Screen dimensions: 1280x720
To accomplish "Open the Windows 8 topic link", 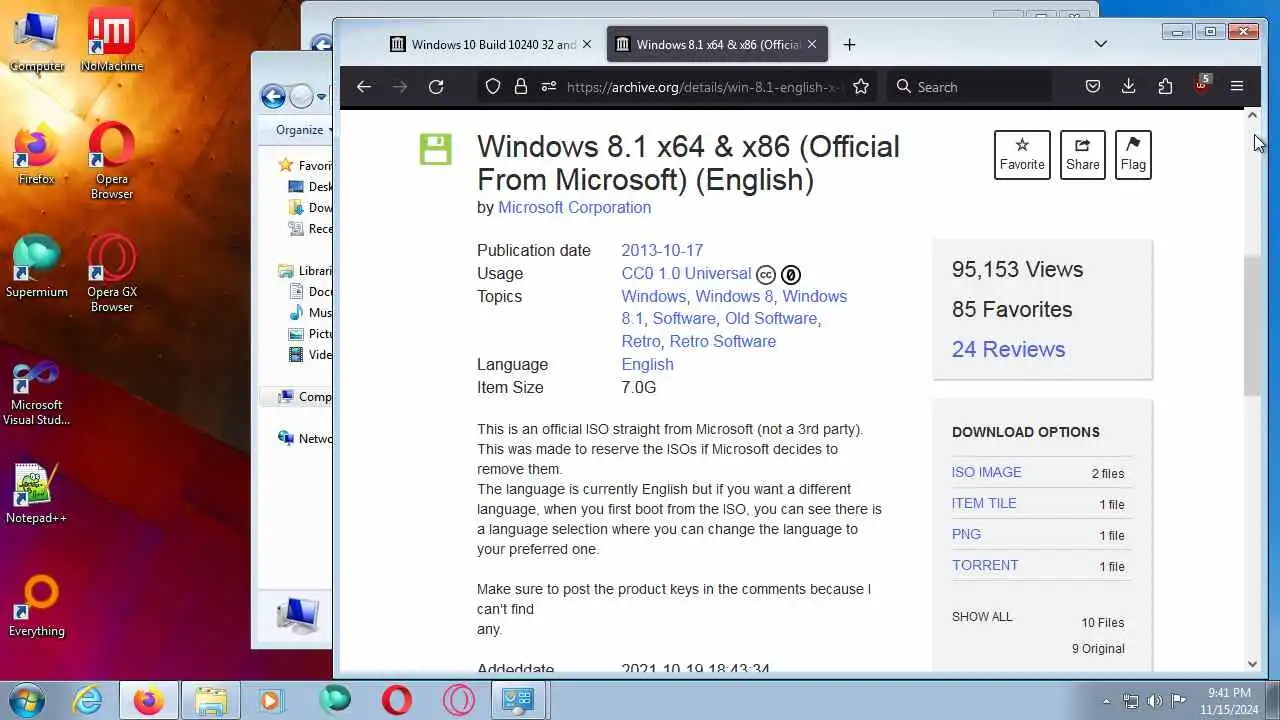I will (734, 296).
